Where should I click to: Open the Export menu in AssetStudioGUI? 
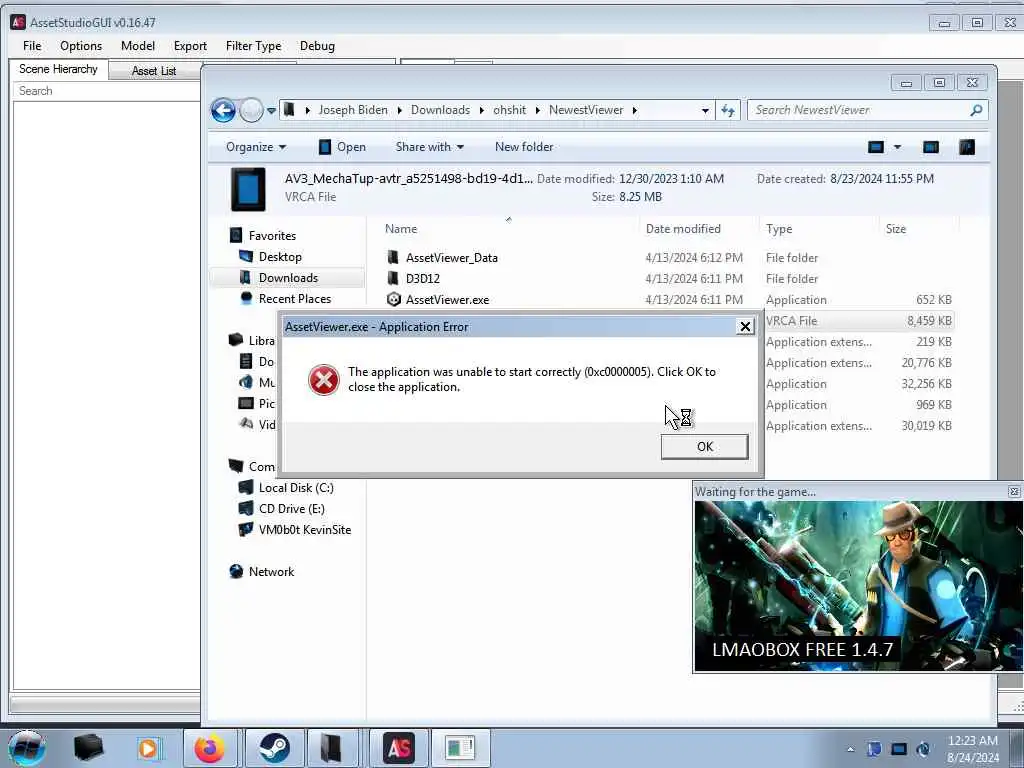click(190, 46)
